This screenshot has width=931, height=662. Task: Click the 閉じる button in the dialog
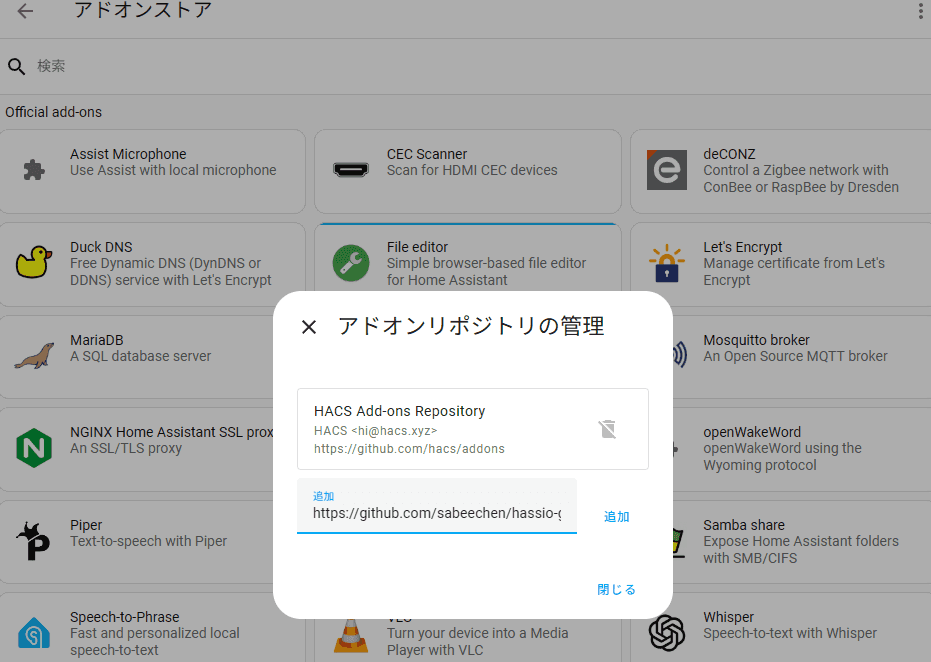[x=616, y=590]
